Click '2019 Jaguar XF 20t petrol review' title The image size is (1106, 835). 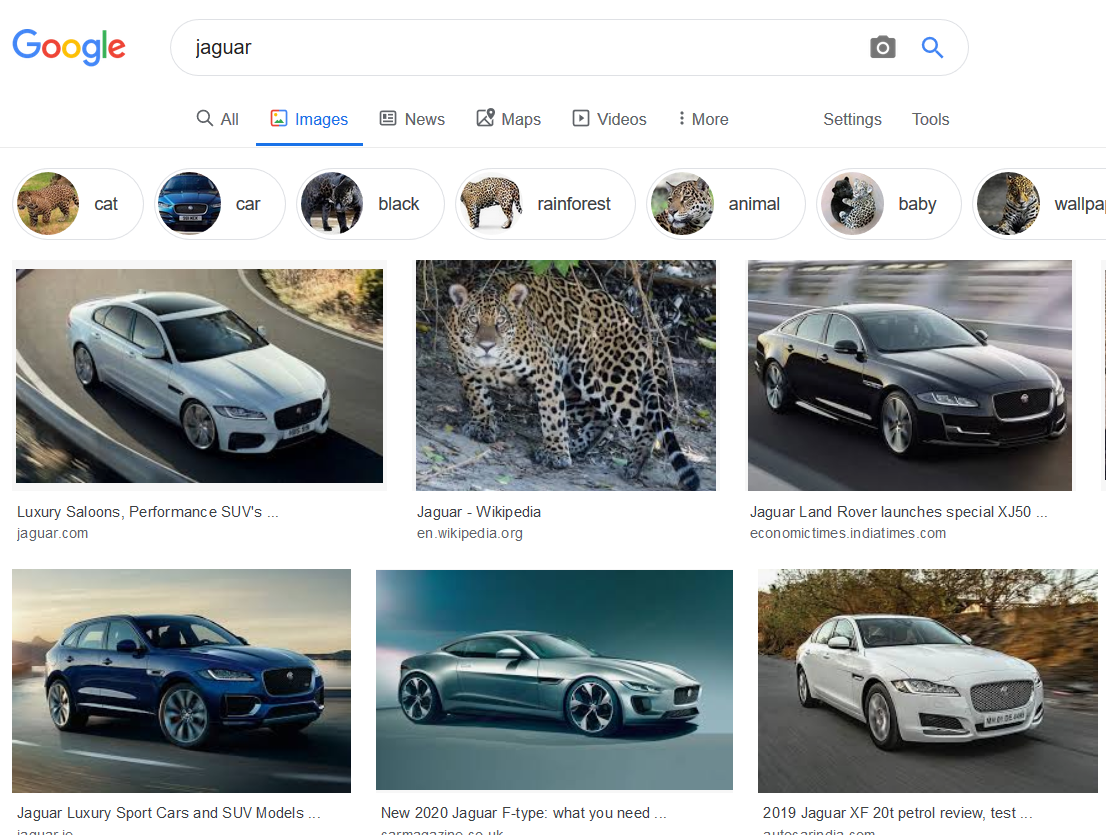(897, 813)
